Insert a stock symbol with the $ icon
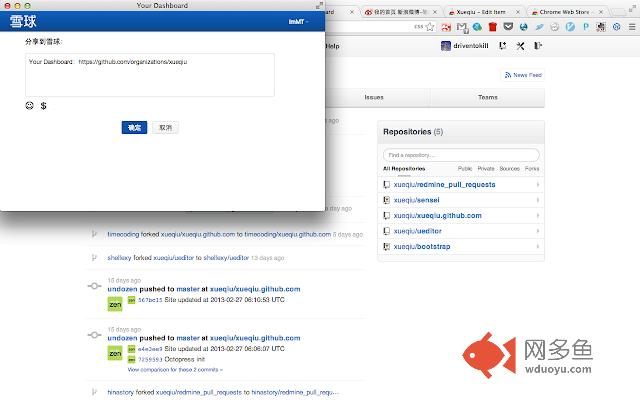Screen dimensions: 640x400 click(43, 106)
